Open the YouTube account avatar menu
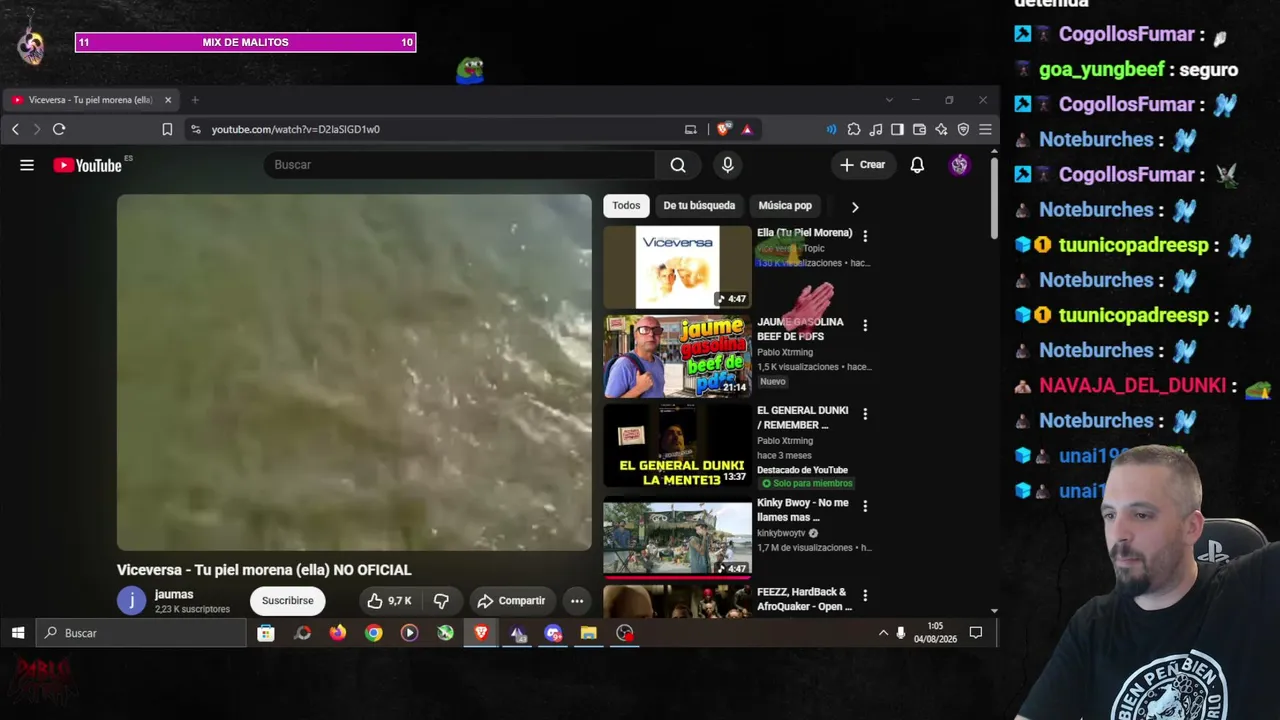The width and height of the screenshot is (1280, 720). [959, 165]
